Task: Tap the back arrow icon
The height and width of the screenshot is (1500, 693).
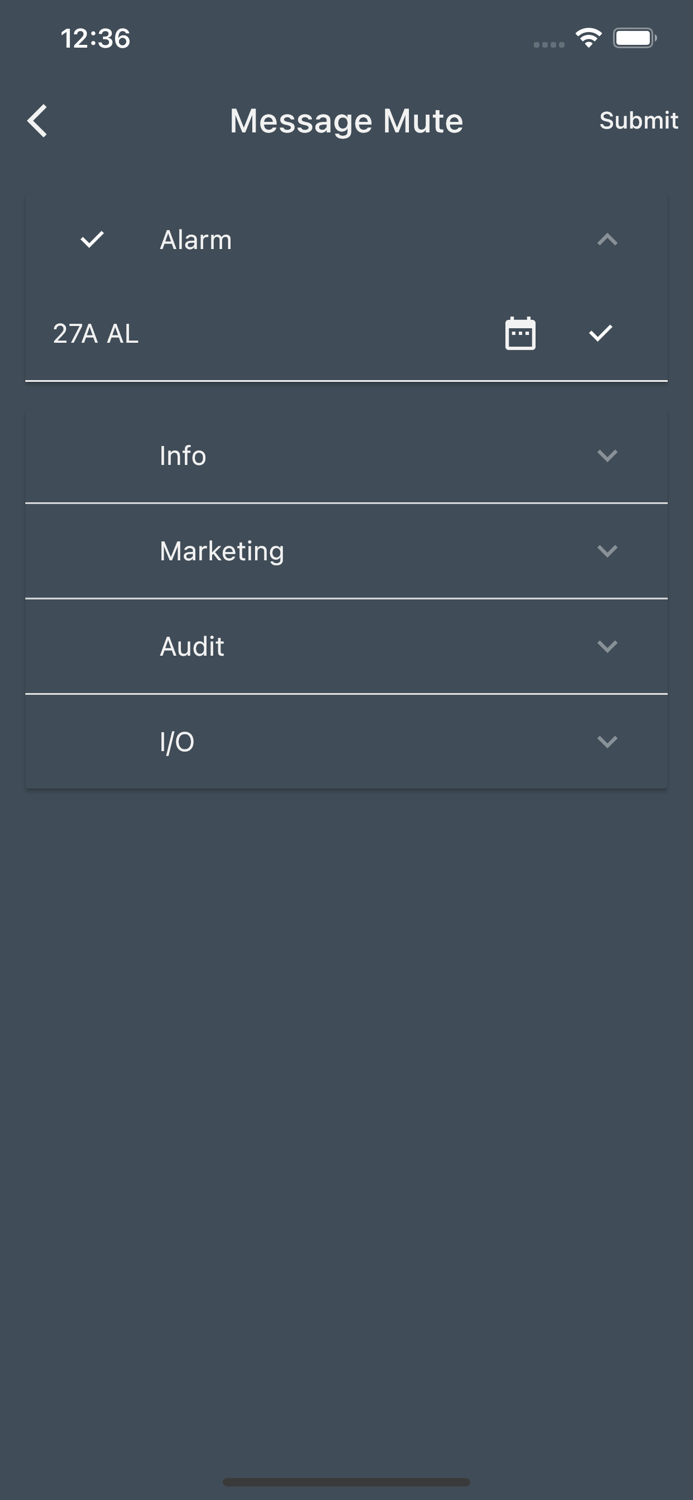Action: tap(37, 121)
